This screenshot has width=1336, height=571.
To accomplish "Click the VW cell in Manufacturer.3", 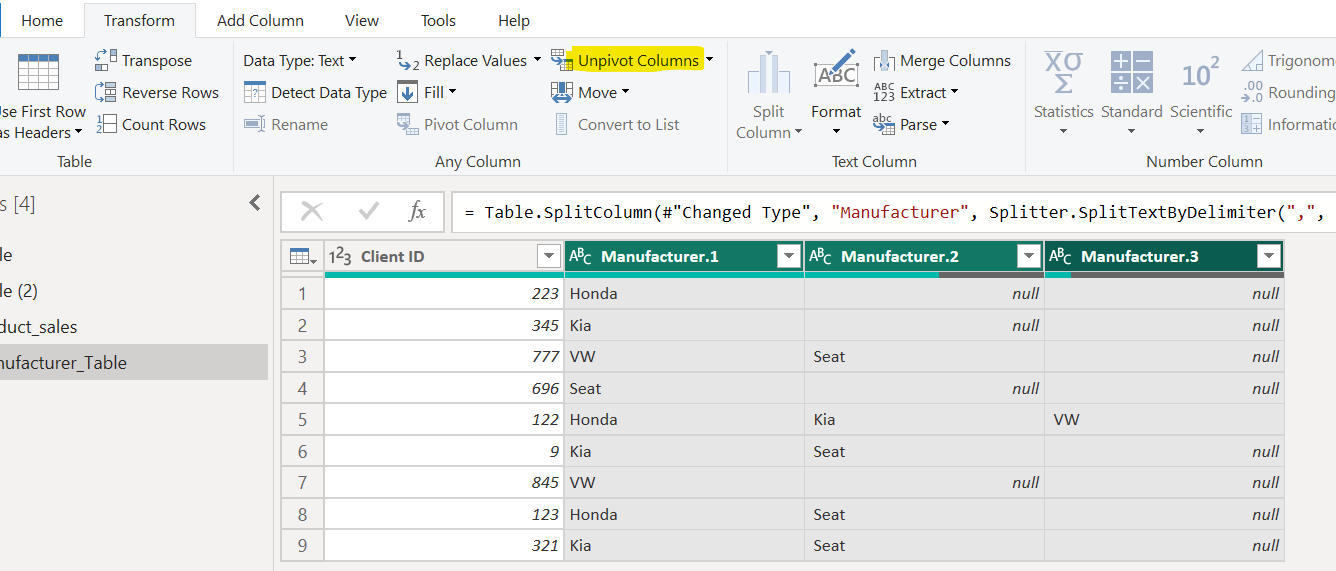I will 1164,420.
